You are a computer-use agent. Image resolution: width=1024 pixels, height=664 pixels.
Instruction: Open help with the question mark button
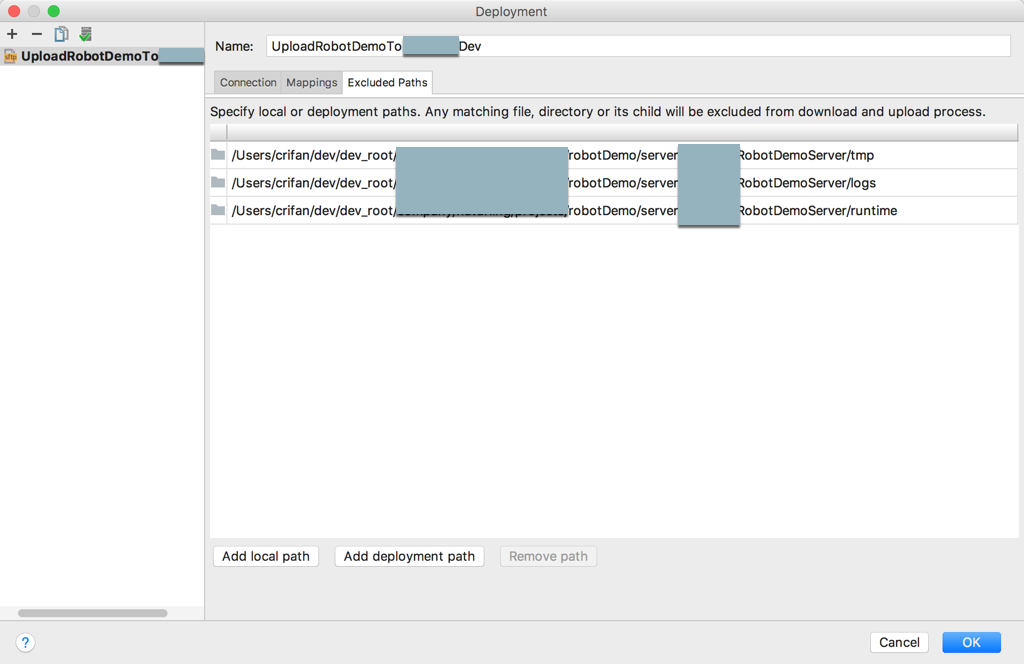[x=25, y=642]
